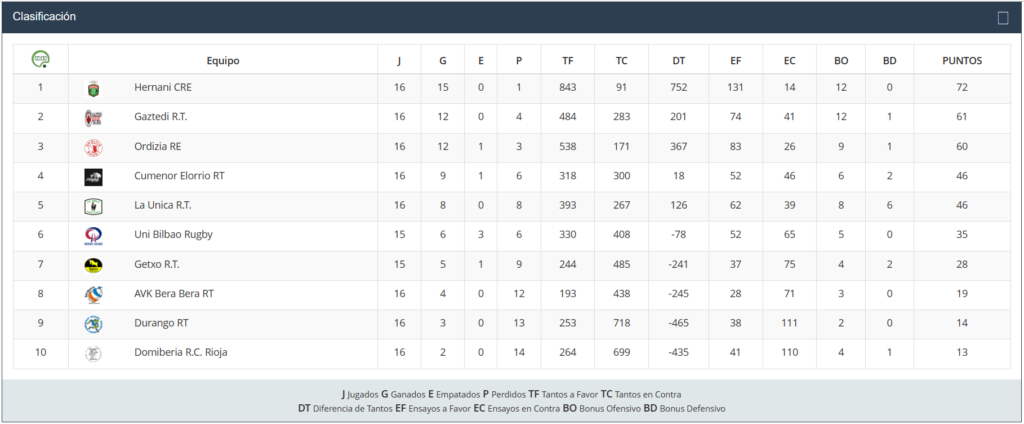Click the Cumenor Elorrio RT black logo

coord(93,177)
